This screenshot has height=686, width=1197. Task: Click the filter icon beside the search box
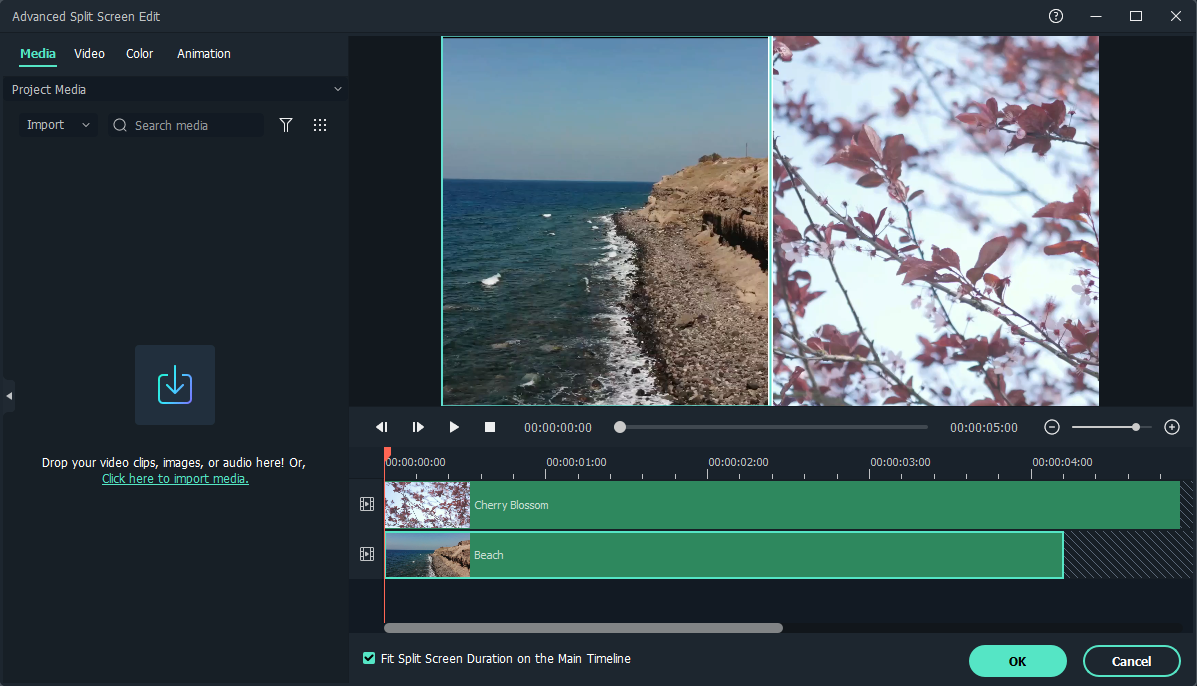click(x=286, y=125)
